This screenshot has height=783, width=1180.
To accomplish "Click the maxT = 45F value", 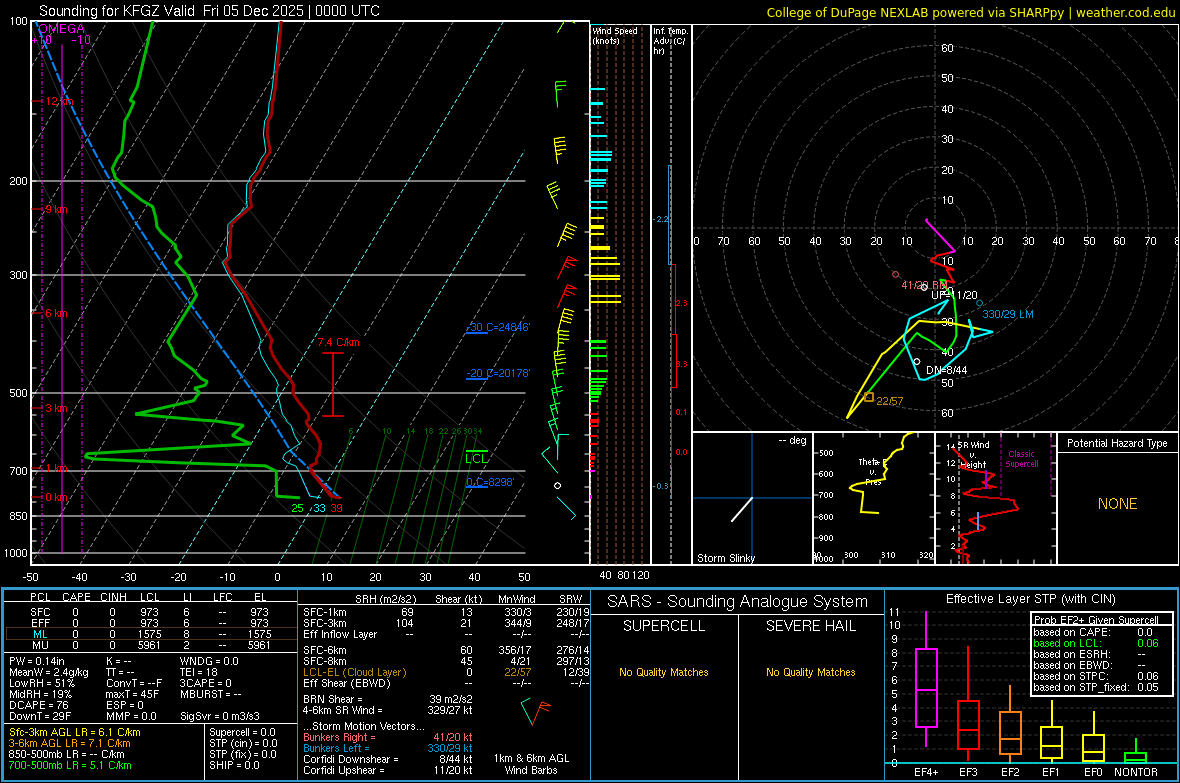I will pyautogui.click(x=132, y=694).
